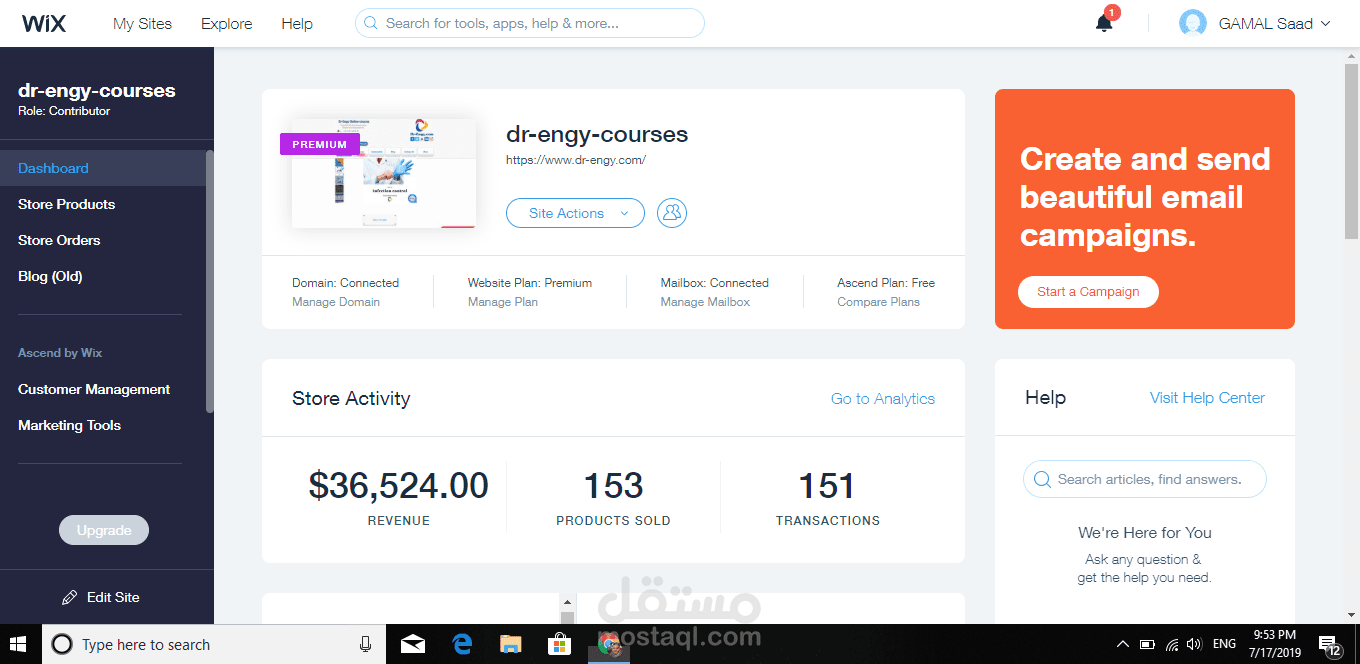Open the Windows Start menu
The width and height of the screenshot is (1360, 664).
tap(20, 645)
